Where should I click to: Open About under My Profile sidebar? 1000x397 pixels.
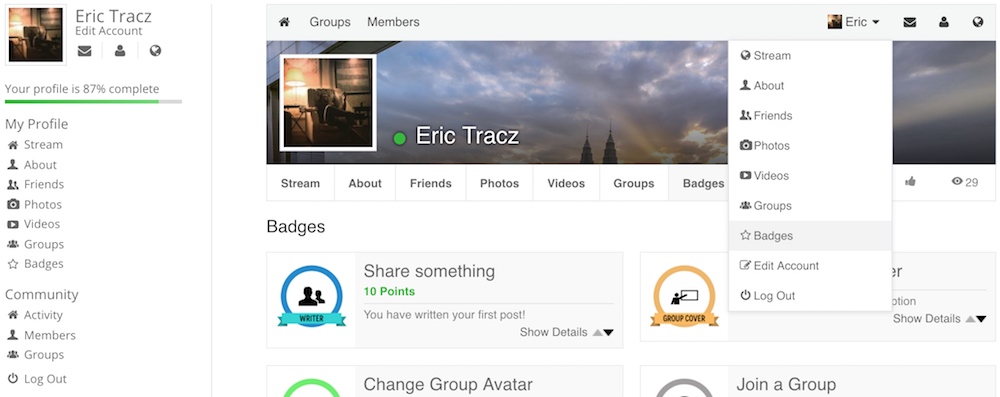click(x=32, y=165)
